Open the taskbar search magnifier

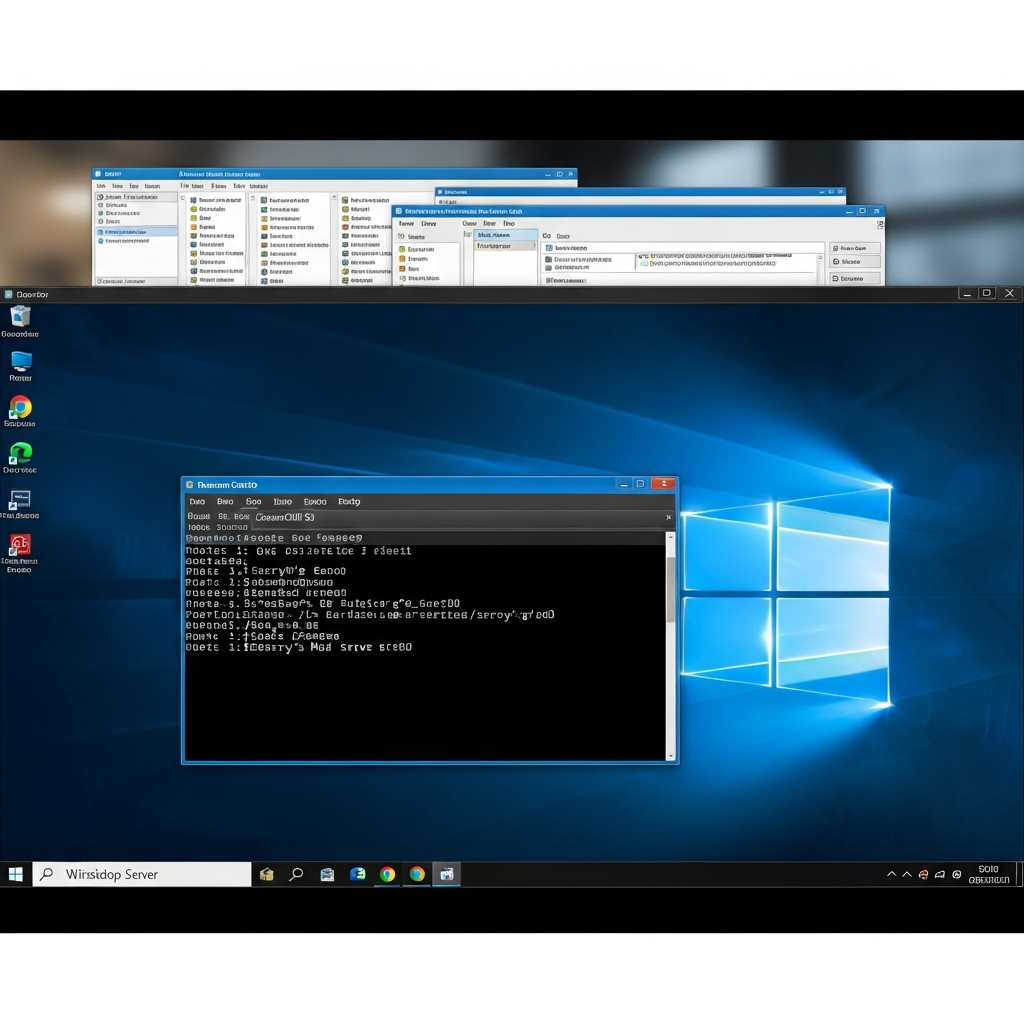(x=296, y=873)
